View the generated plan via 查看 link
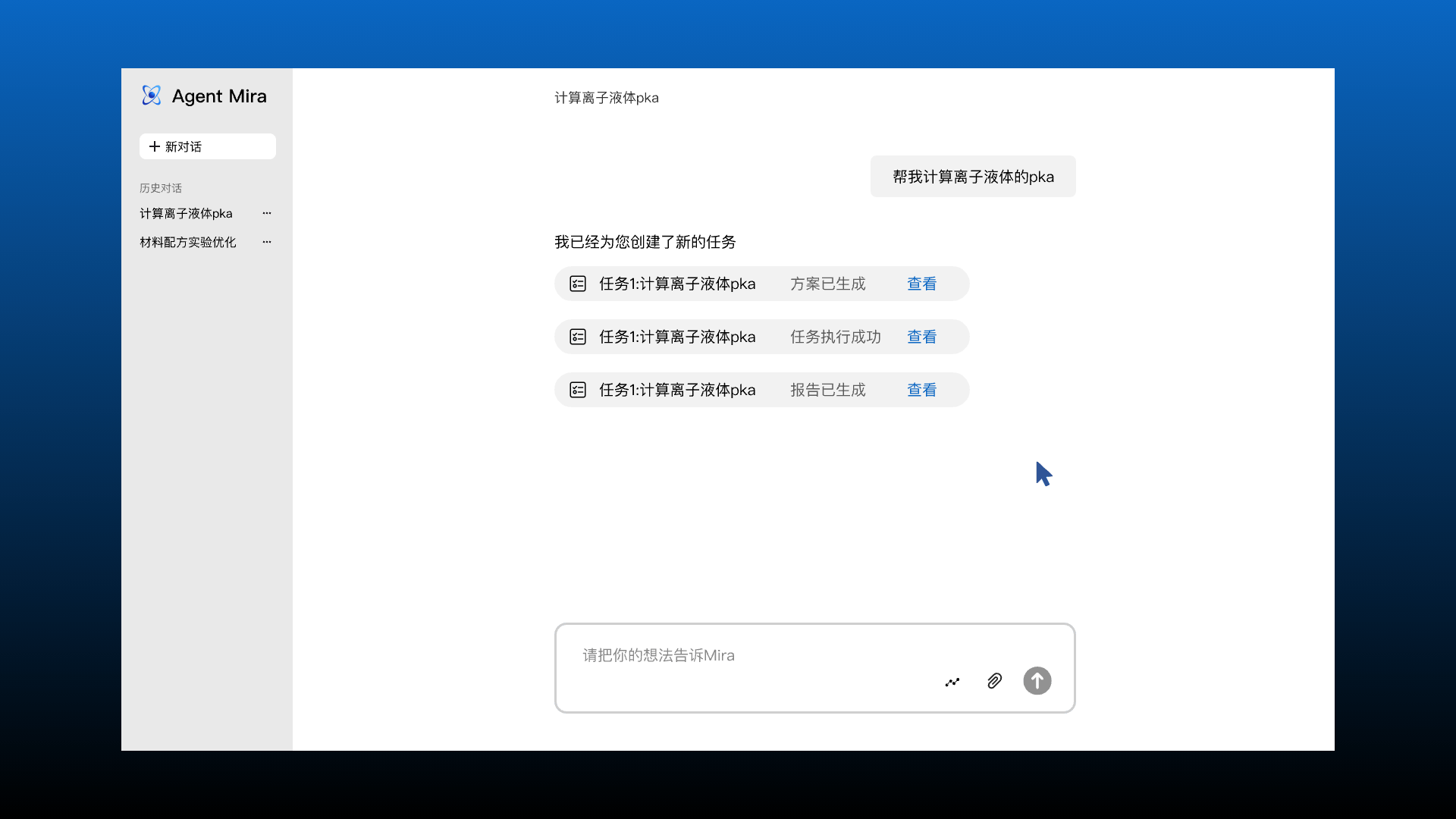The width and height of the screenshot is (1456, 819). click(921, 284)
